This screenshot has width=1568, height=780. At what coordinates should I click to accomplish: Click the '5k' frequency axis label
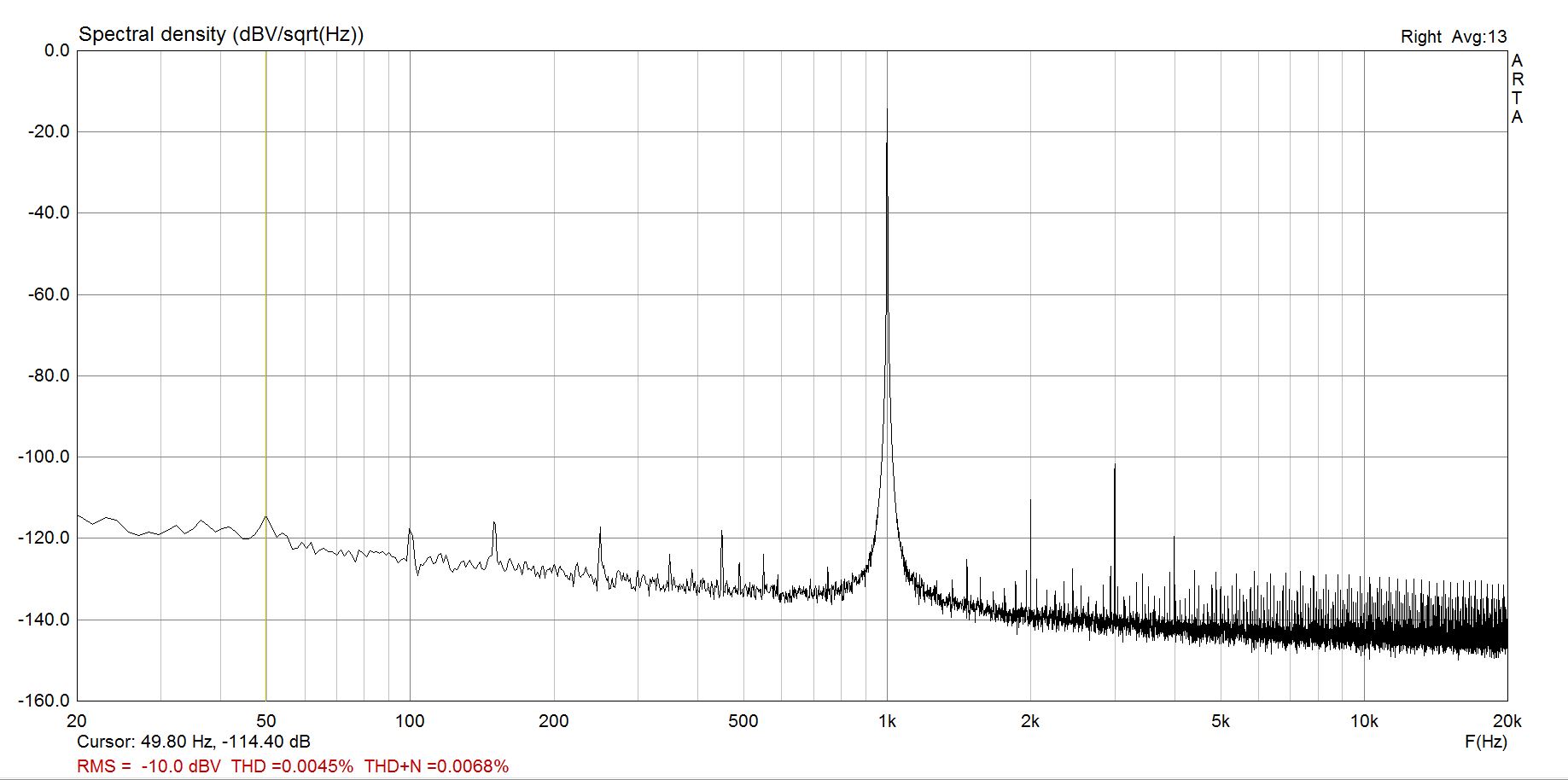[1221, 721]
